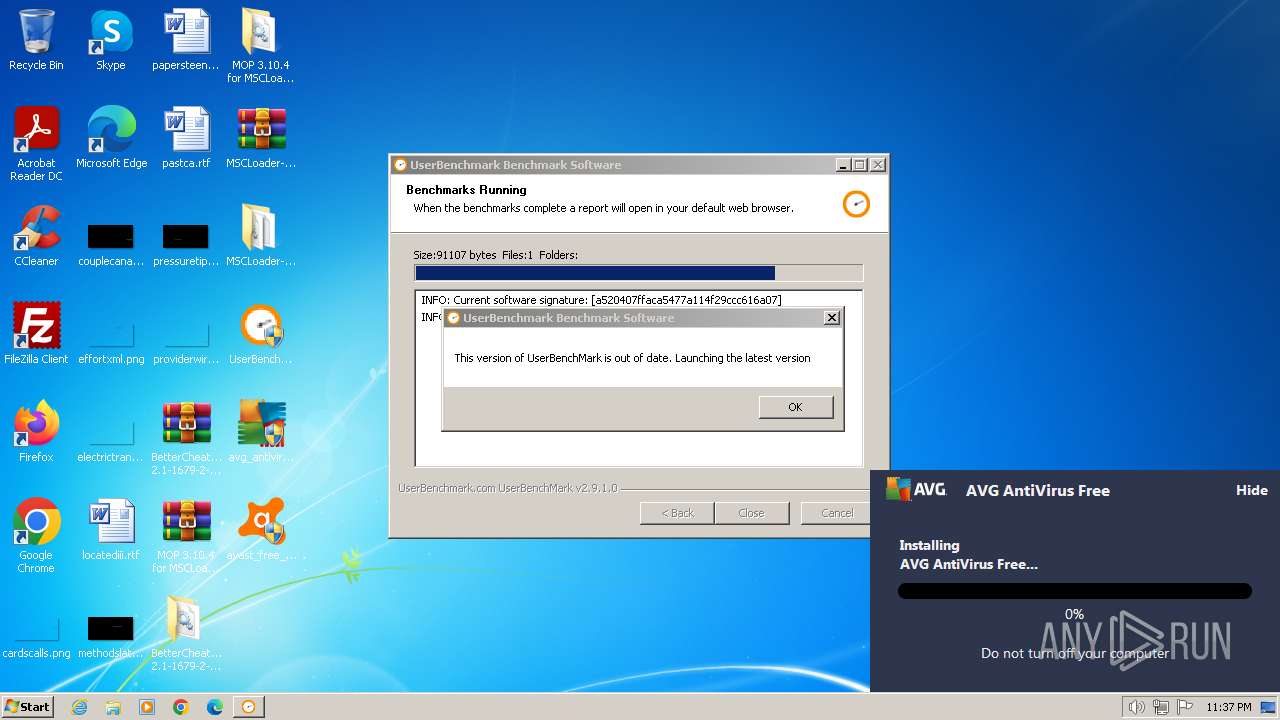Launch Skype from the desktop
This screenshot has width=1280, height=720.
coord(110,40)
